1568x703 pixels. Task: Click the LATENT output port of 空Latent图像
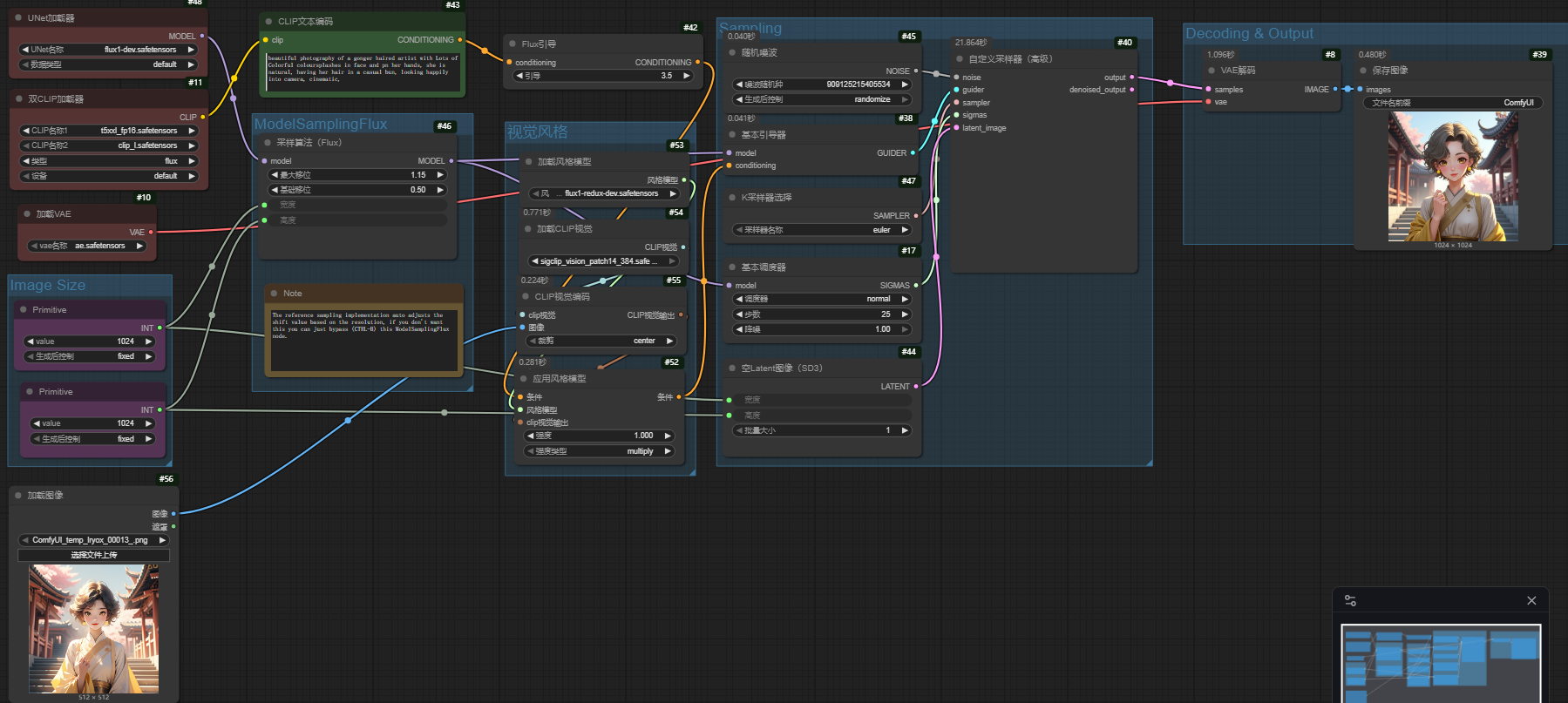pyautogui.click(x=915, y=386)
